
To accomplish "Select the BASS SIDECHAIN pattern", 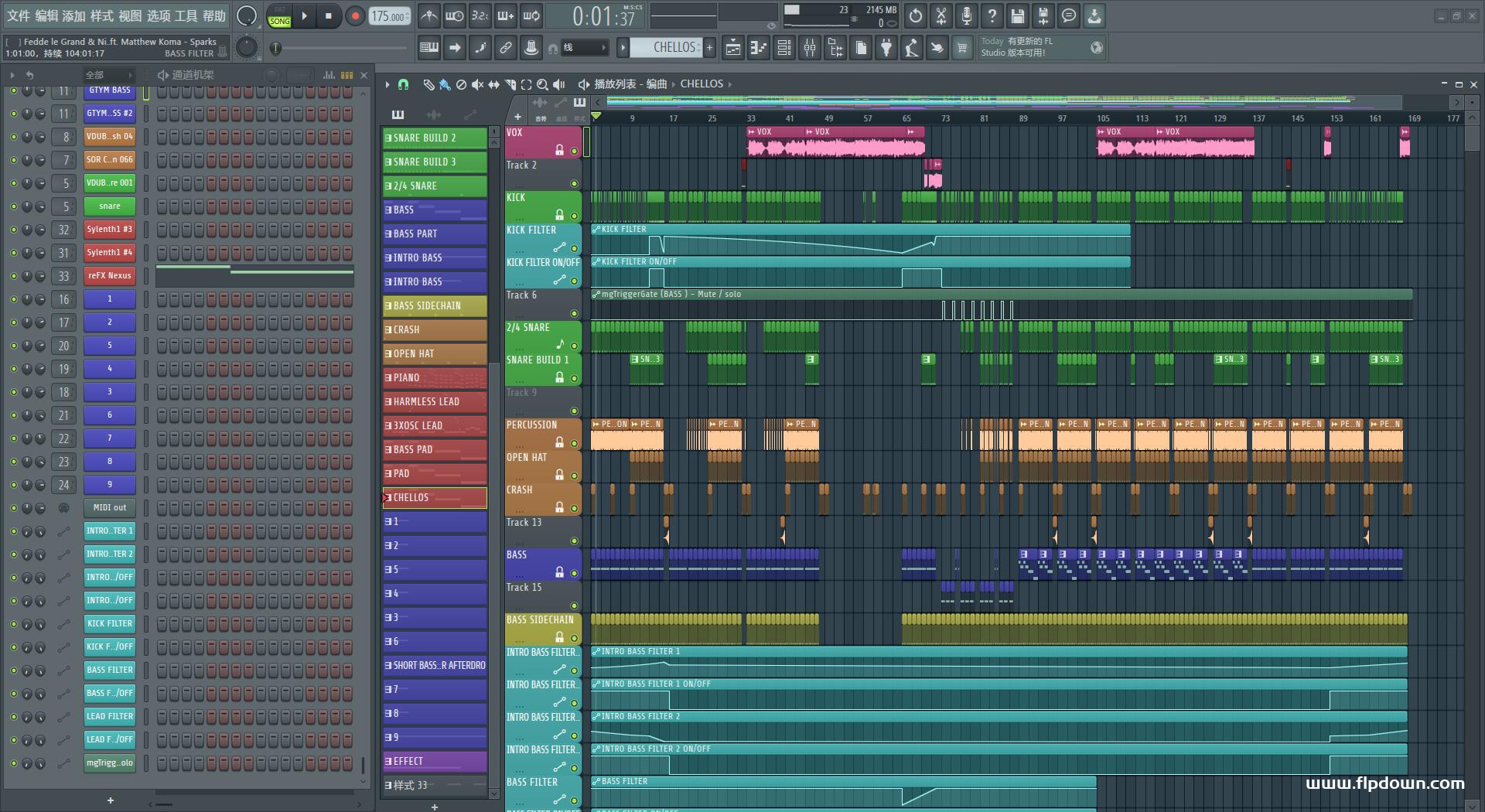I will (435, 306).
